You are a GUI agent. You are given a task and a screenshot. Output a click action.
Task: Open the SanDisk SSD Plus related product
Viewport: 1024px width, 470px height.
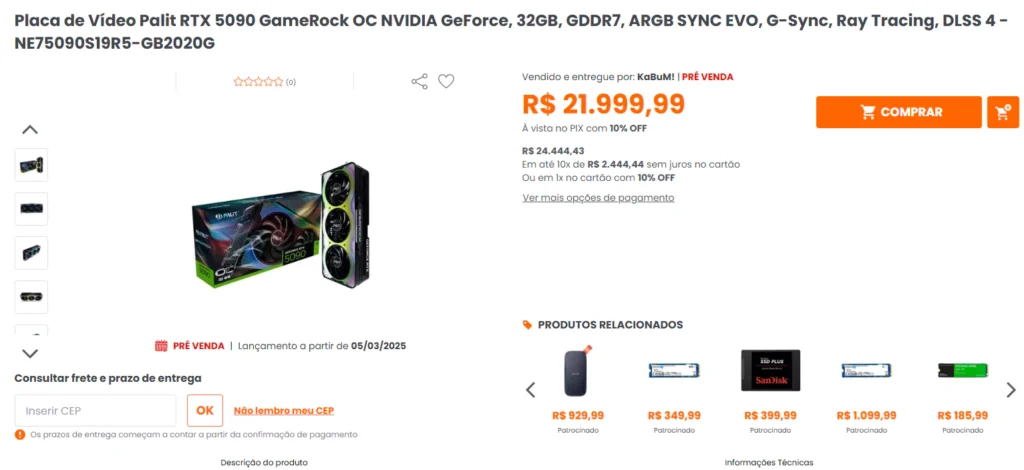click(x=770, y=371)
